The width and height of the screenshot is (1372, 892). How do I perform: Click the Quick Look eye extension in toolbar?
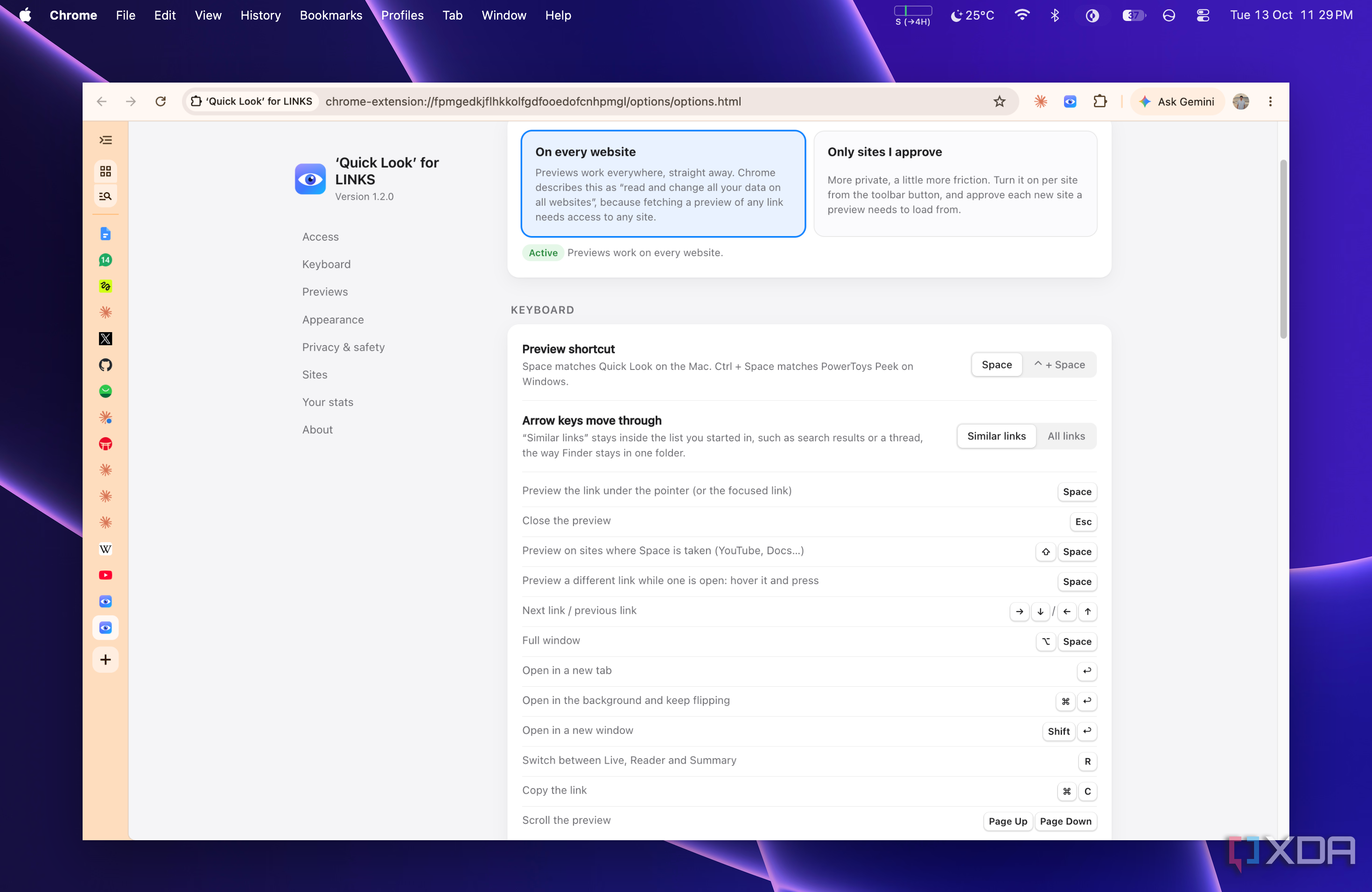click(x=1070, y=101)
